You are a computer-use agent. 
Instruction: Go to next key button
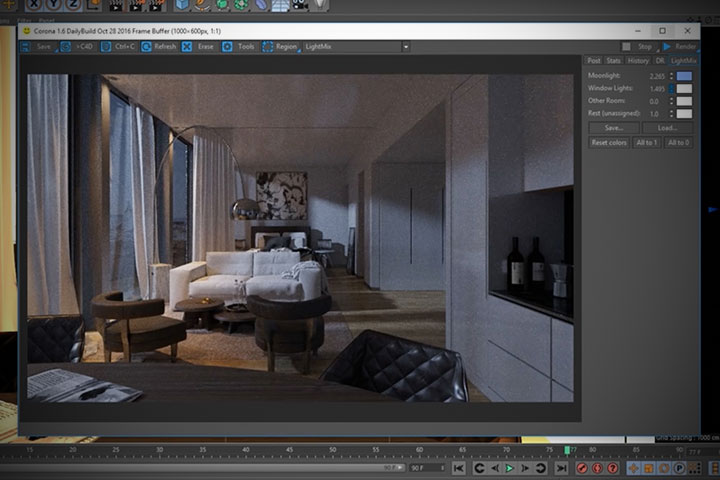point(541,468)
